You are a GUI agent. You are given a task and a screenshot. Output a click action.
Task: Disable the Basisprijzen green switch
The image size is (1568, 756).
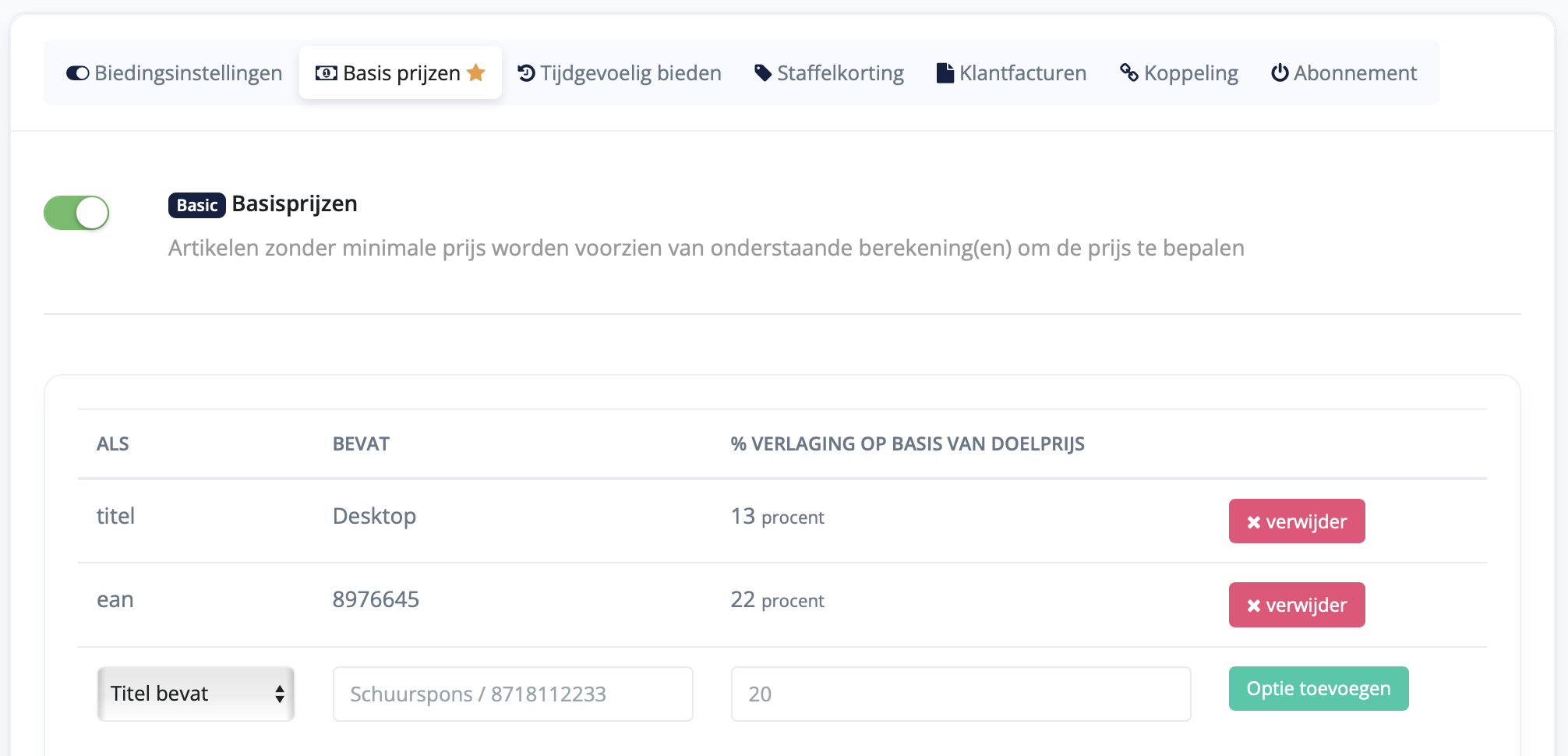(76, 213)
